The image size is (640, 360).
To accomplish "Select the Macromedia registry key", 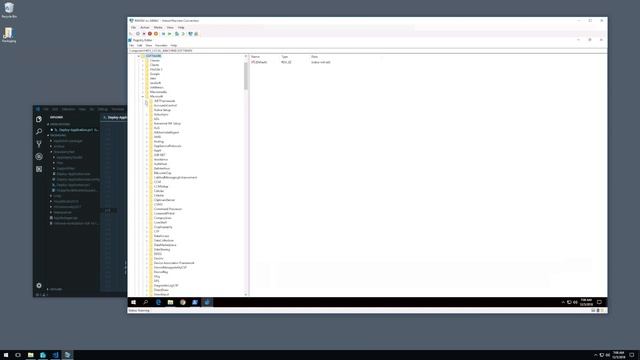I will click(158, 92).
